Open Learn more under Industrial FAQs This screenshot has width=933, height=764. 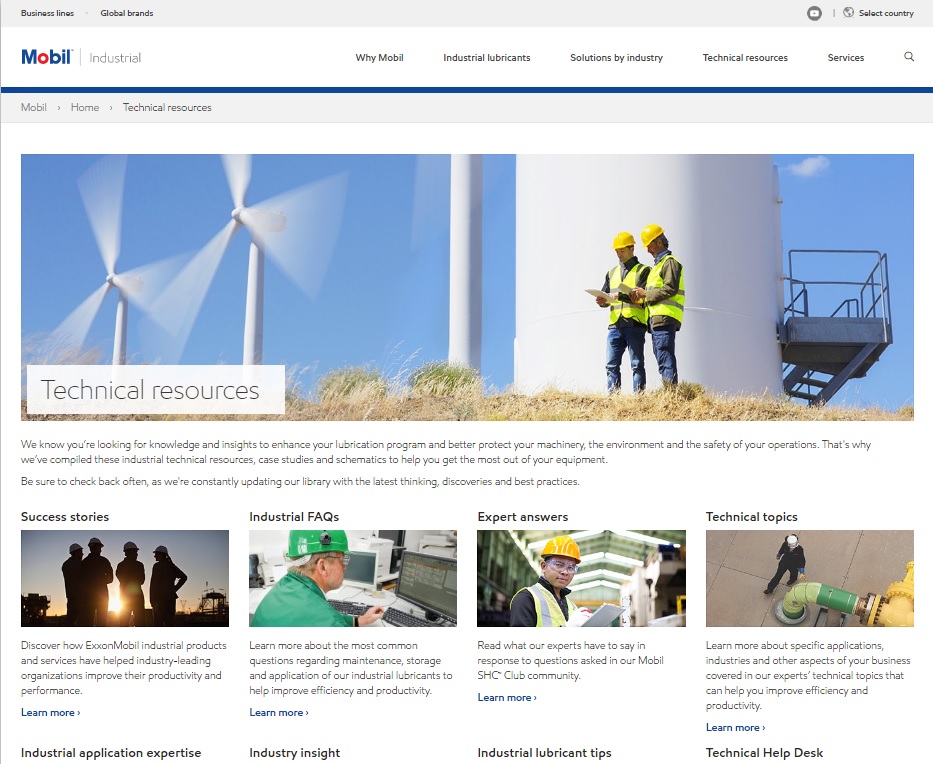tap(275, 712)
